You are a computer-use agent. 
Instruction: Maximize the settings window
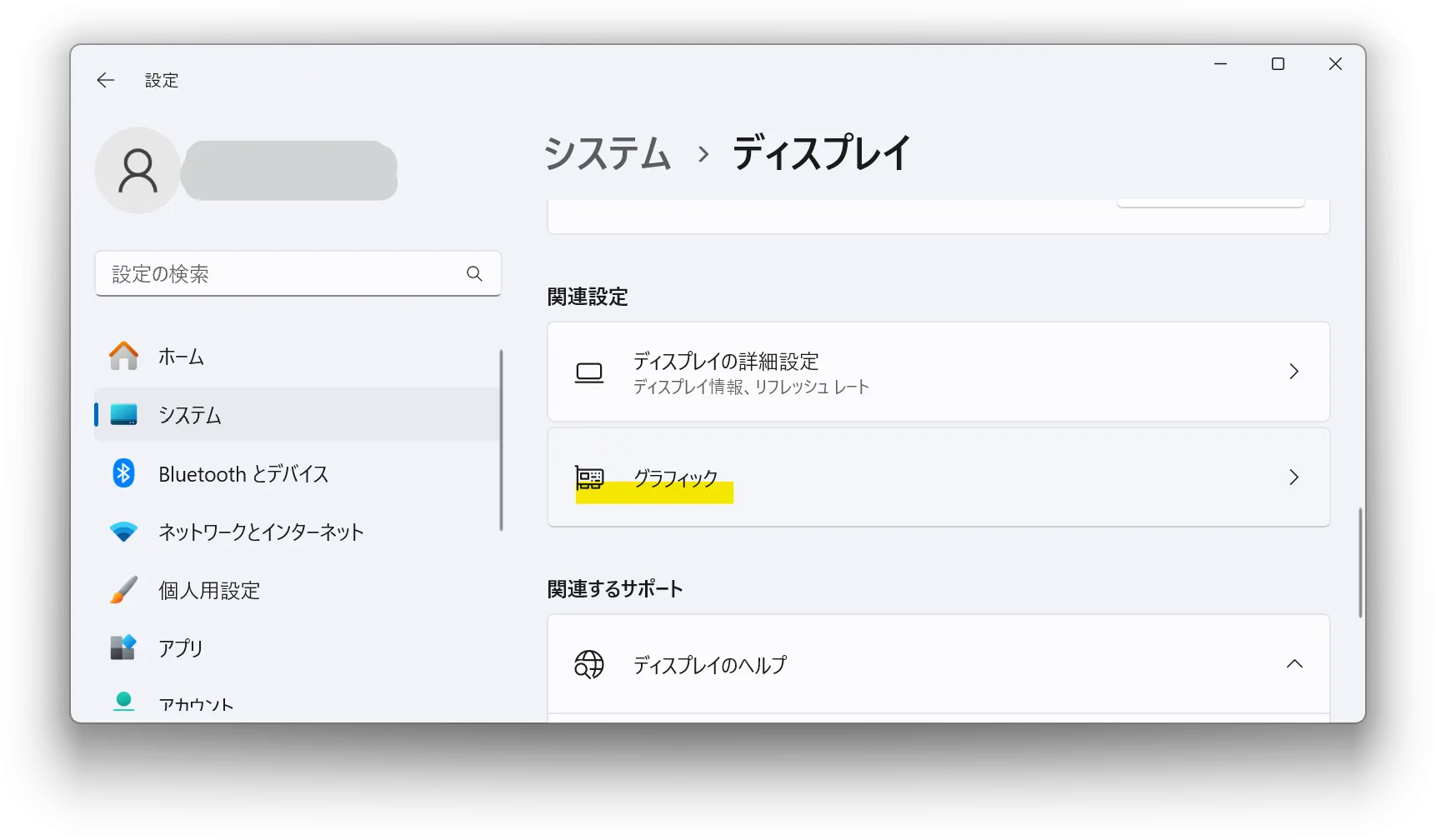click(1278, 64)
